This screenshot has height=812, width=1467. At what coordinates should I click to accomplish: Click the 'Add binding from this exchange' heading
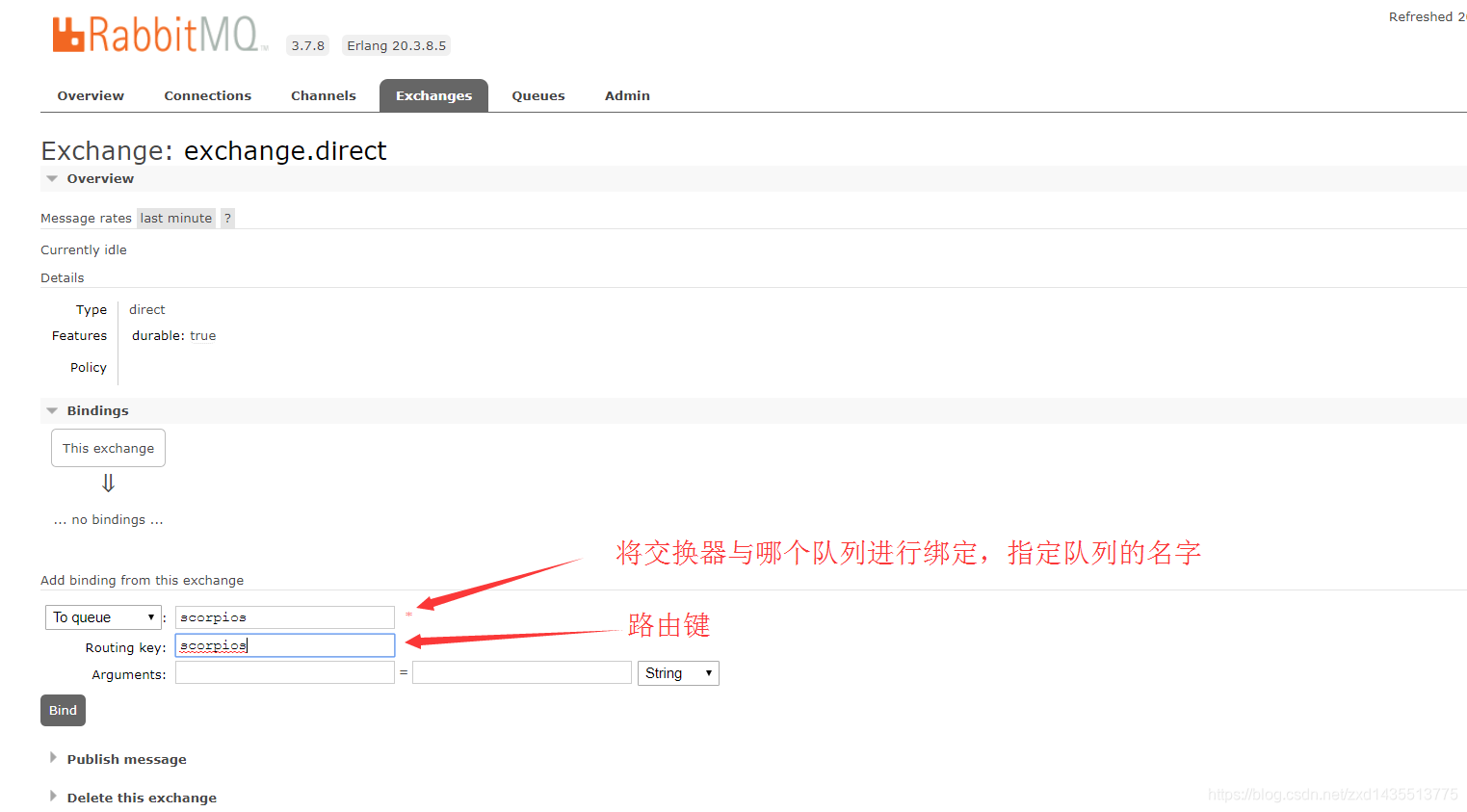tap(142, 580)
